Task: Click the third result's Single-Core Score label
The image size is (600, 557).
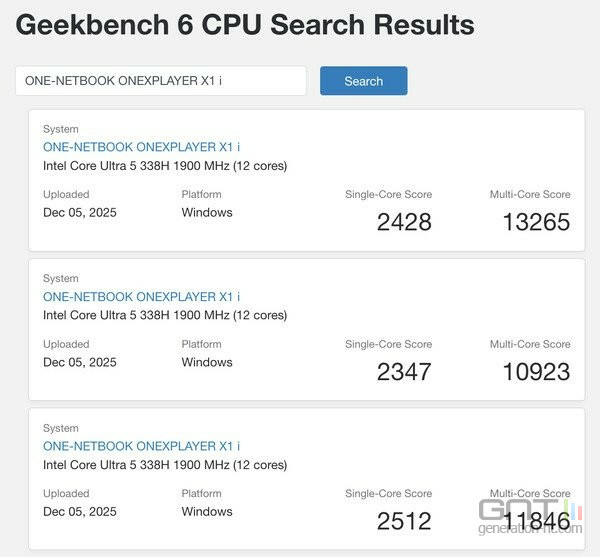Action: click(x=388, y=493)
